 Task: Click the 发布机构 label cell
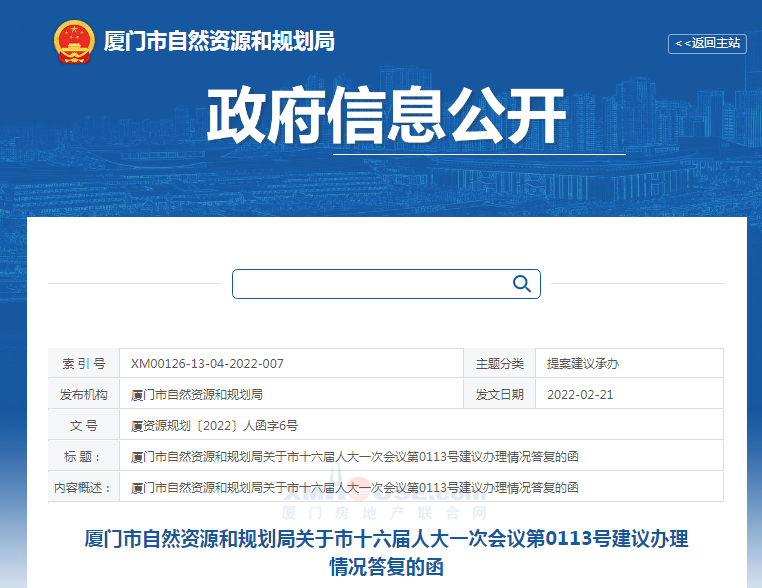click(83, 395)
